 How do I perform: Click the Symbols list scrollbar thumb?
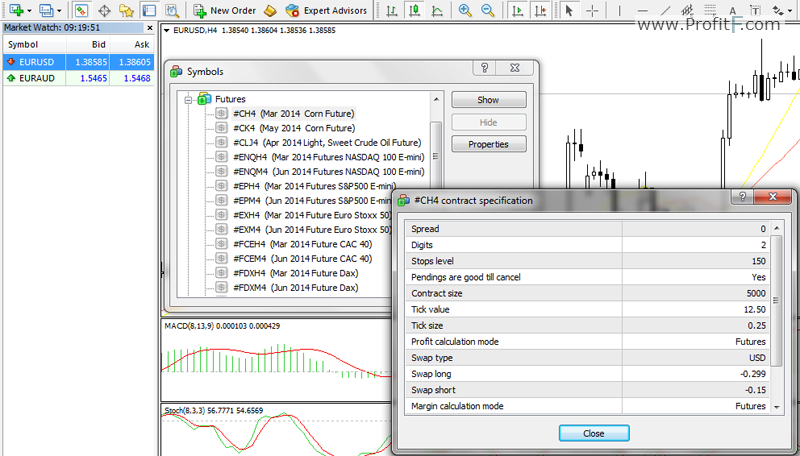(436, 156)
